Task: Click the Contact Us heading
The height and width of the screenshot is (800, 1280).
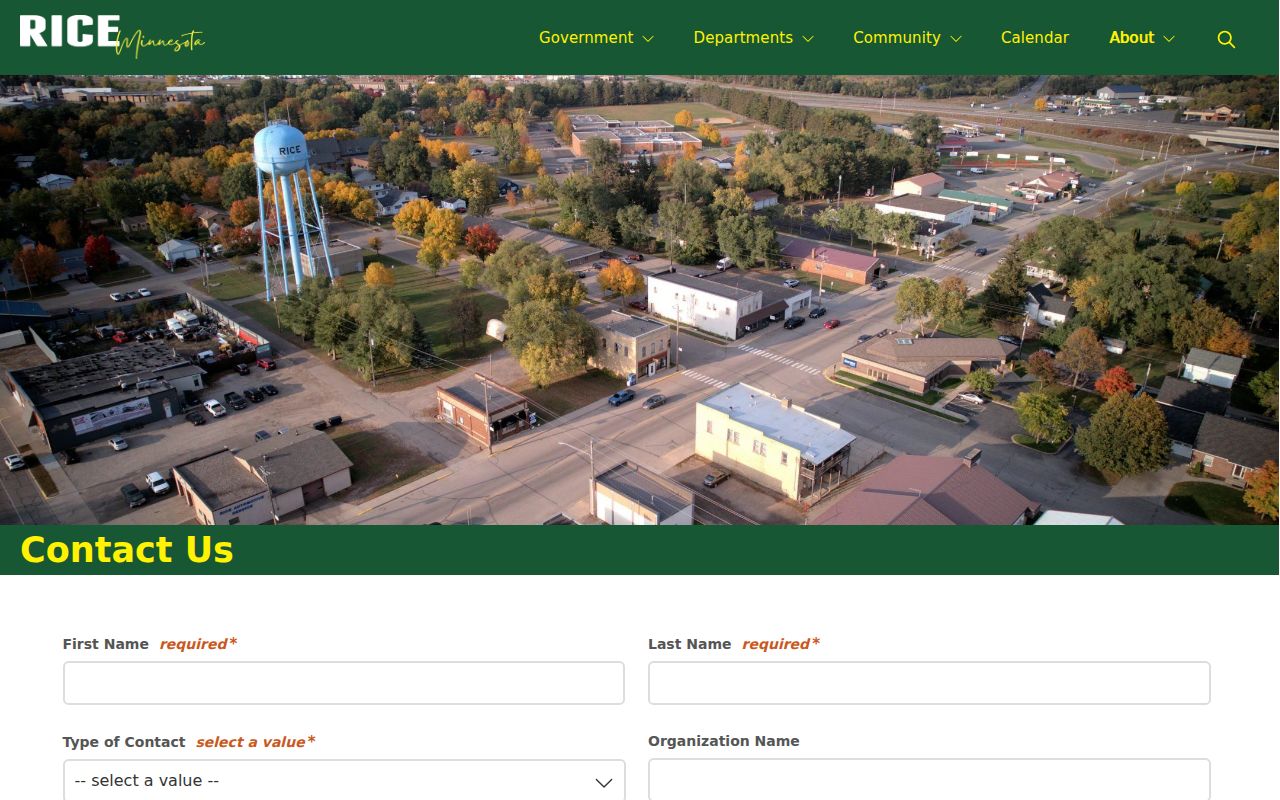Action: (127, 550)
